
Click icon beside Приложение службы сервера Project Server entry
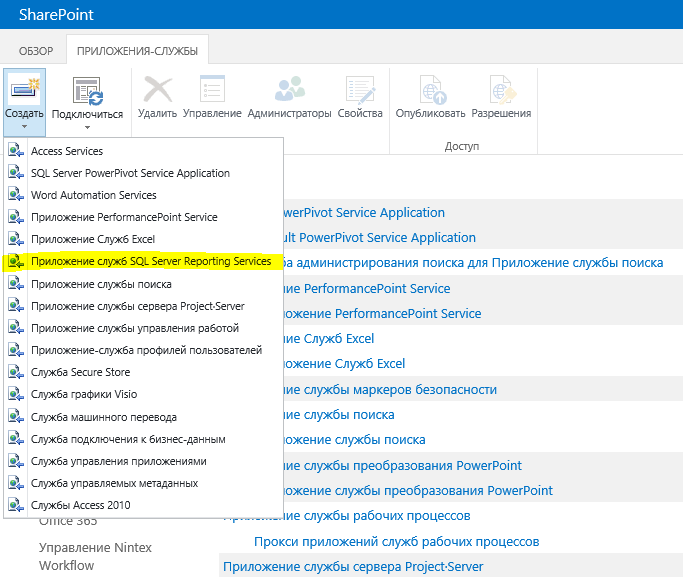pos(16,306)
